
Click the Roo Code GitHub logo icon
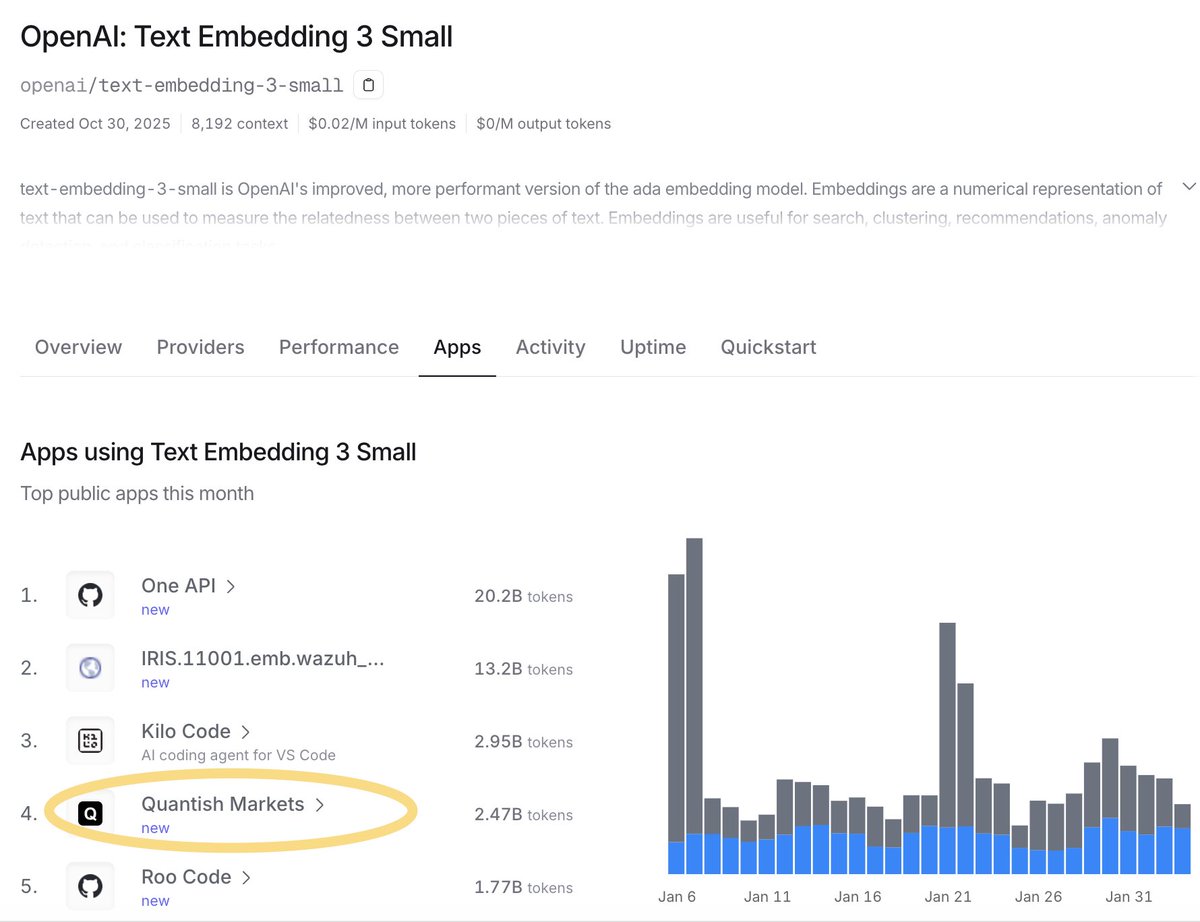point(90,886)
